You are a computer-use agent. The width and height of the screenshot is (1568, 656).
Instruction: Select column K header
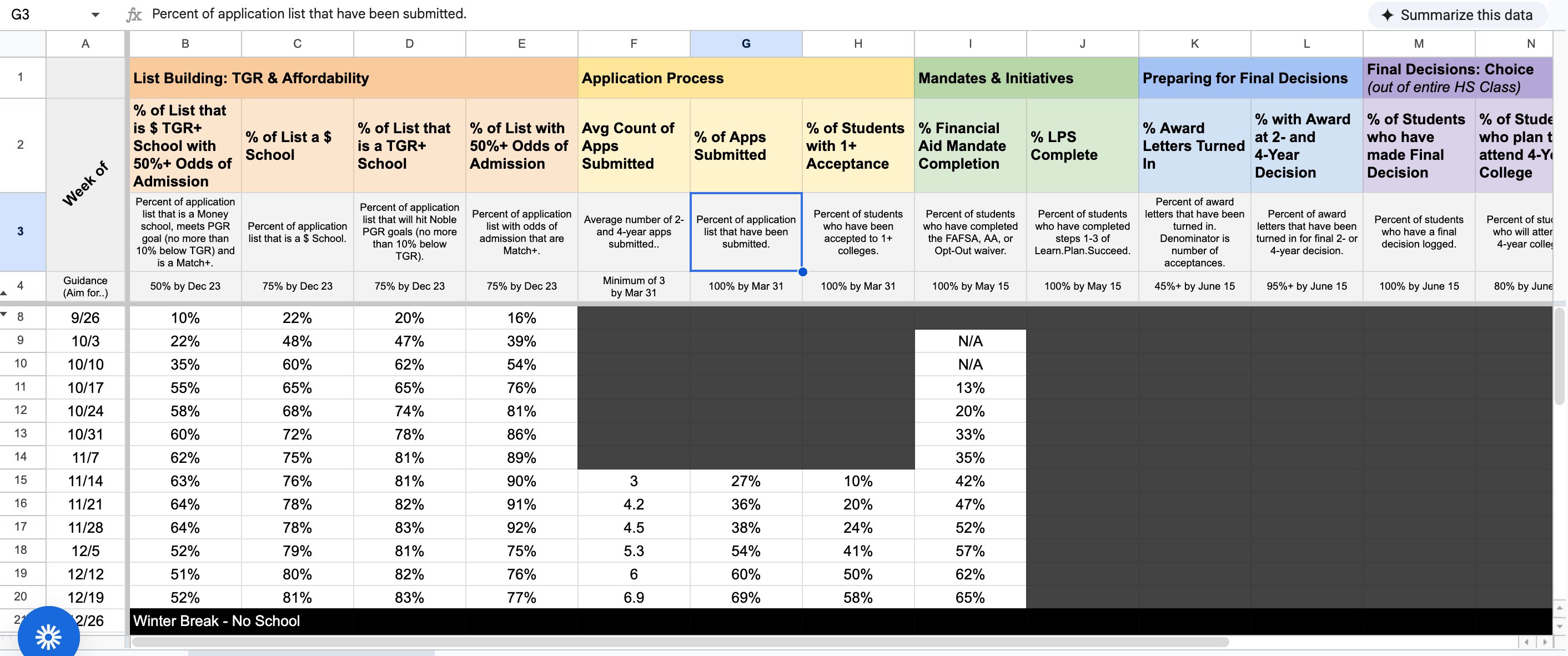point(1194,44)
